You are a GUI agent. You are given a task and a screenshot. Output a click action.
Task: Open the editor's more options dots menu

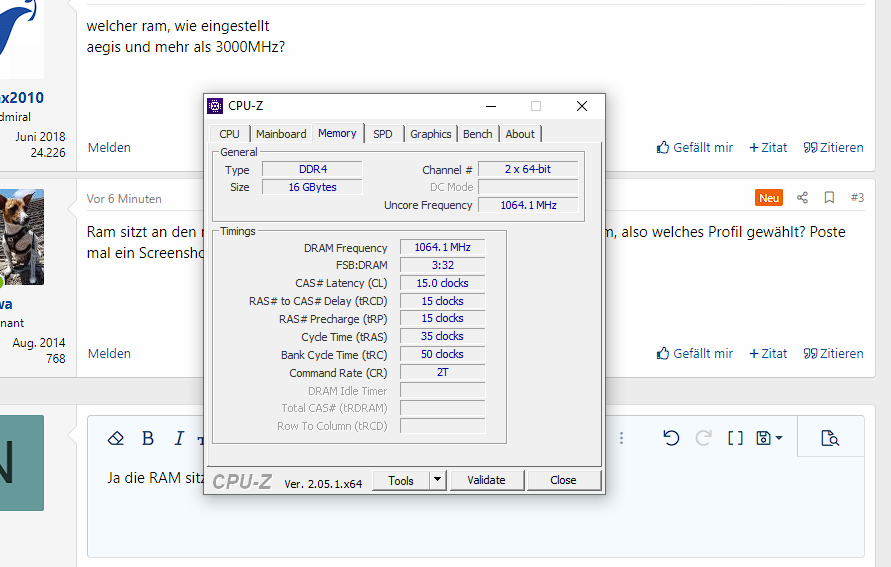[x=621, y=438]
